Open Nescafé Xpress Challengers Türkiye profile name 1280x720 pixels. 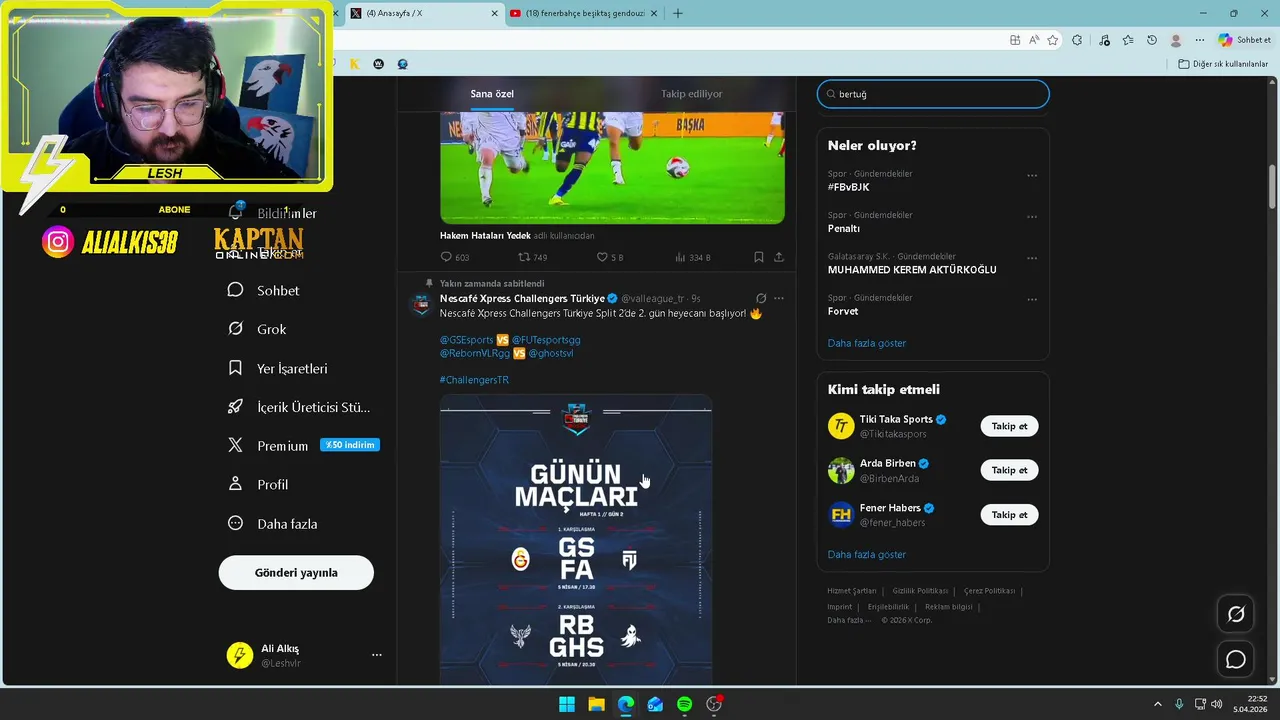coord(522,298)
